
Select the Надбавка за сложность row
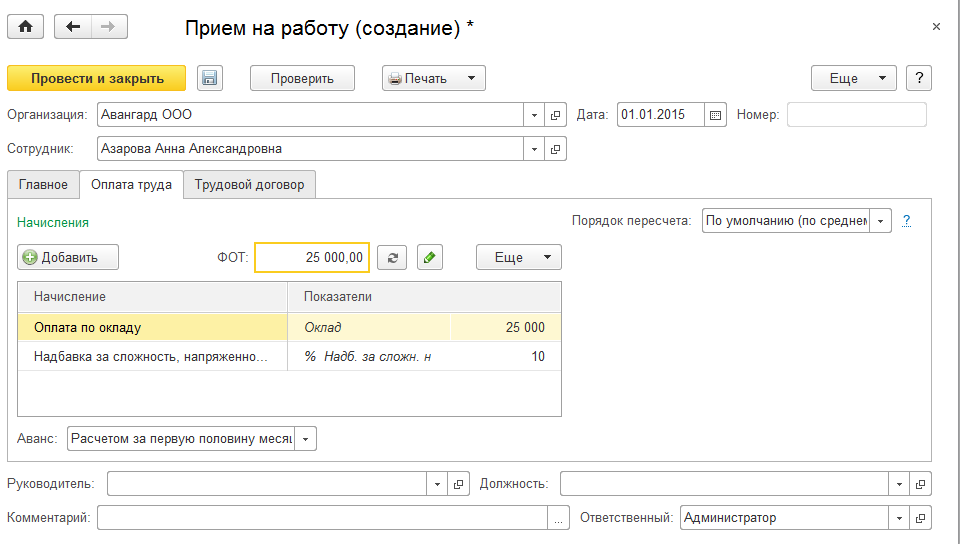[150, 357]
